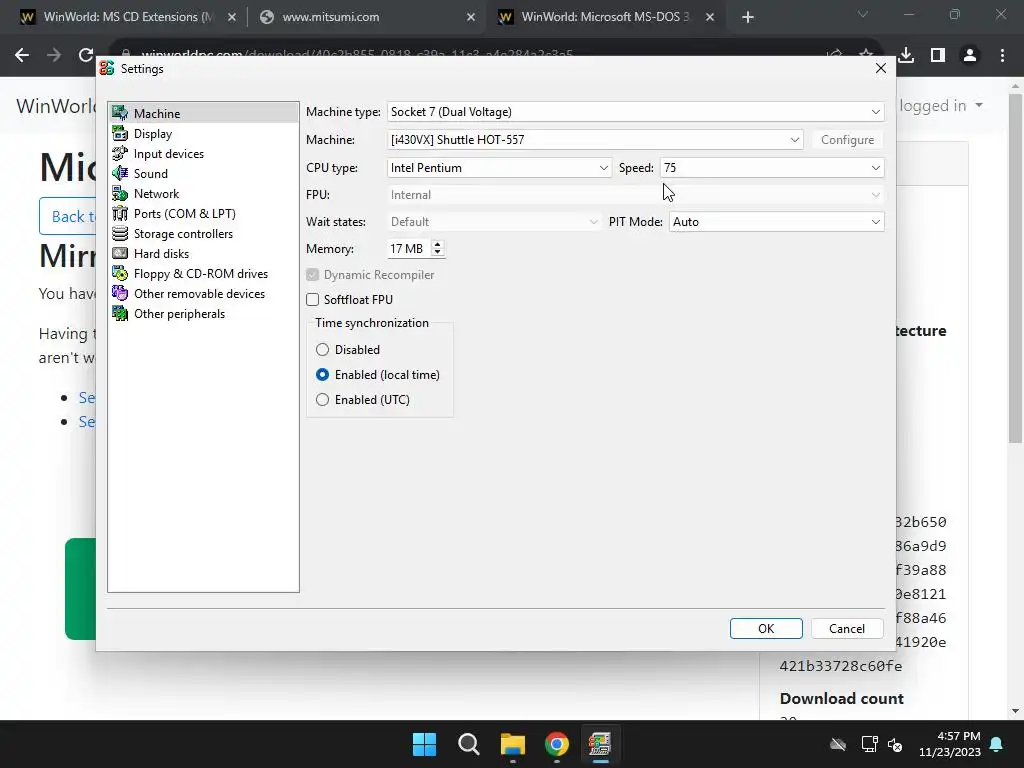Switch to www.mitsumi.com tab
1024x768 pixels.
367,17
